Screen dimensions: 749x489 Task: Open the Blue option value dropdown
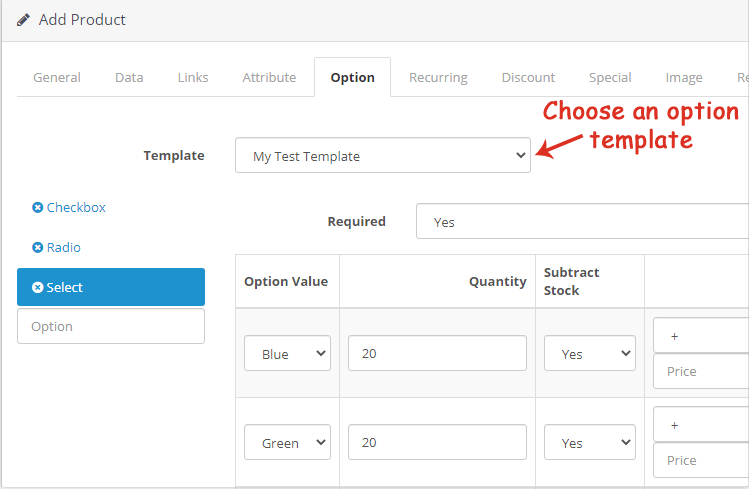click(x=287, y=353)
